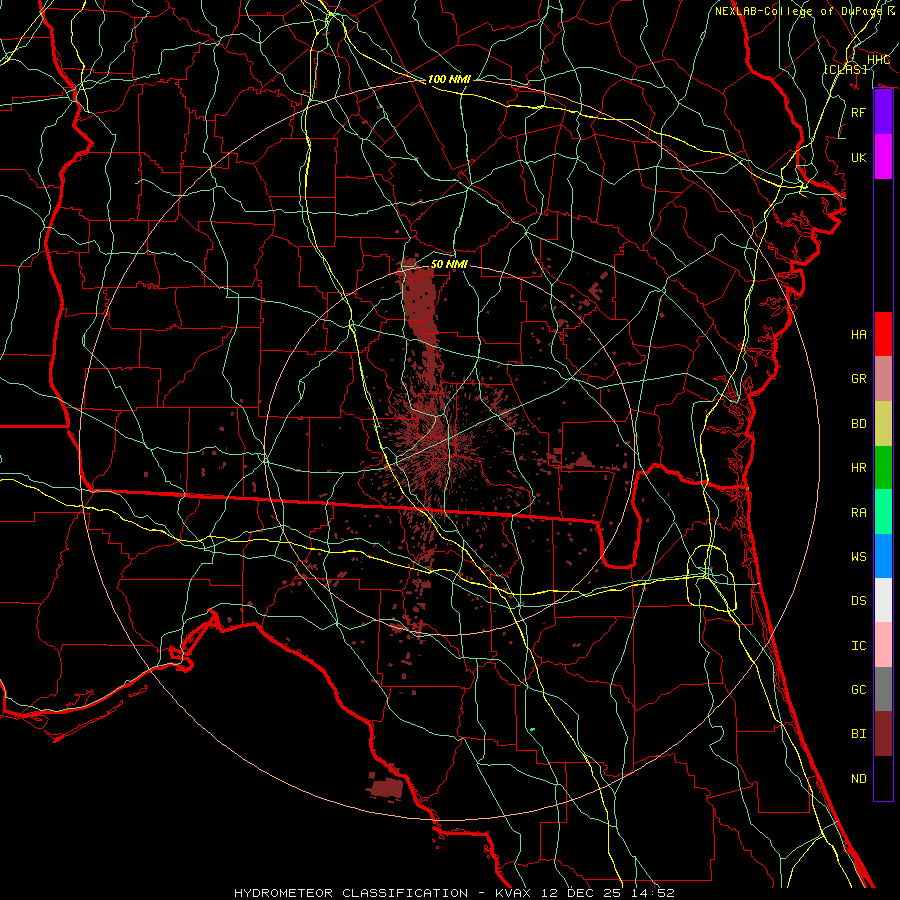The image size is (900, 900).
Task: Click the 50 NMI range ring label
Action: pyautogui.click(x=449, y=264)
